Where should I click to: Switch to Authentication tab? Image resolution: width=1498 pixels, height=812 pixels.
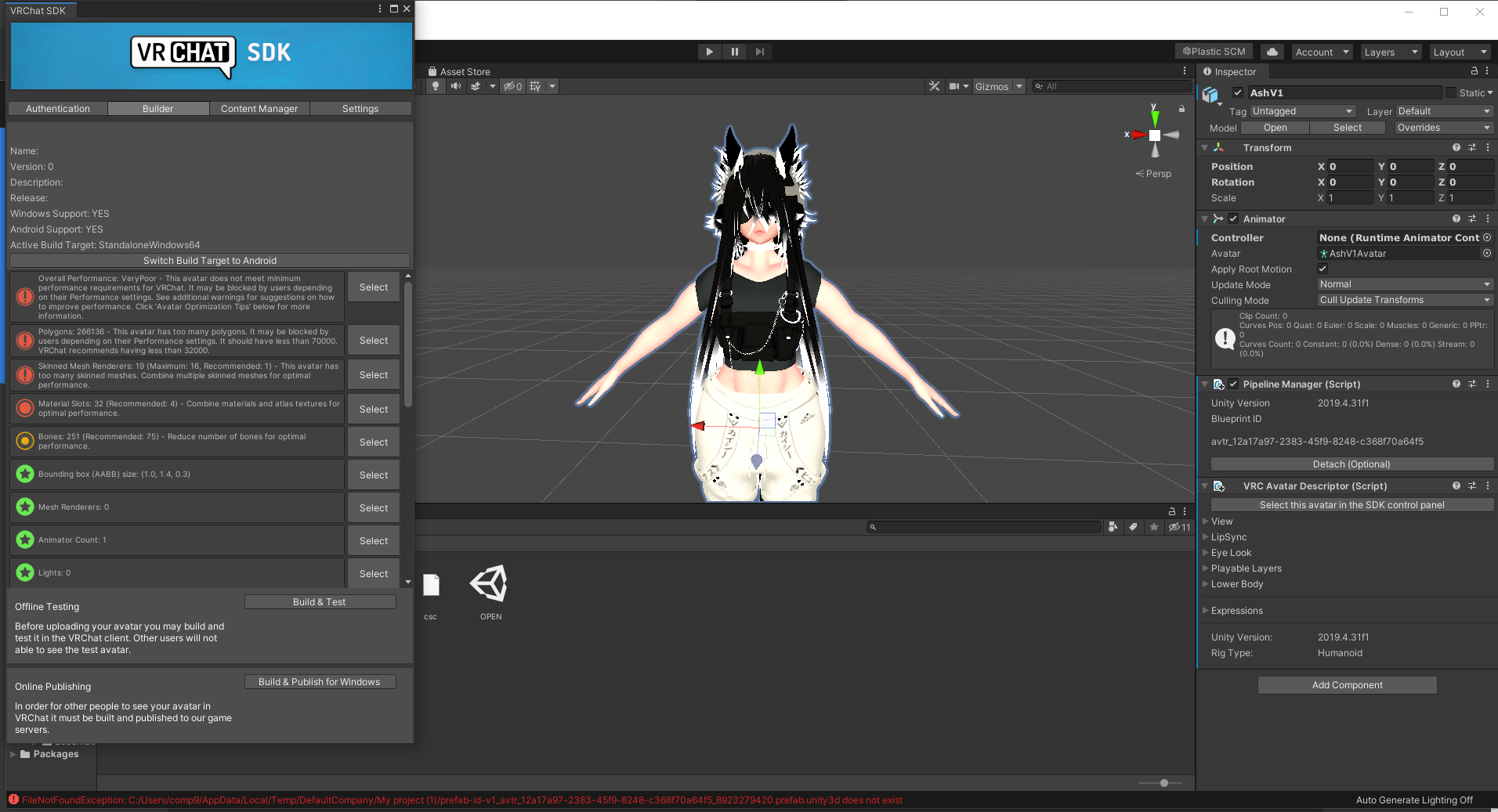(x=58, y=109)
